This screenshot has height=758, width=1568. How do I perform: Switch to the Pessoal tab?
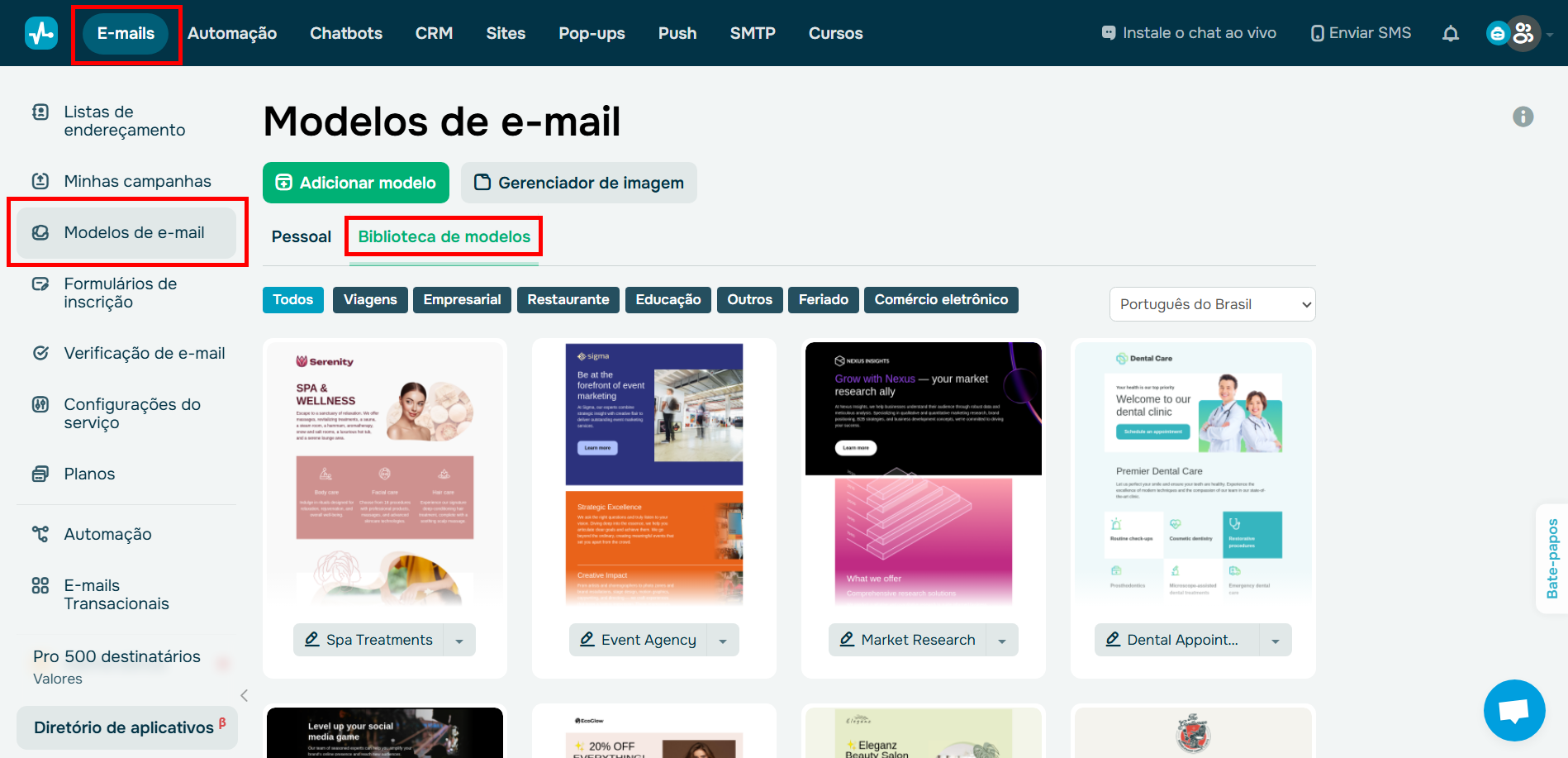click(301, 236)
